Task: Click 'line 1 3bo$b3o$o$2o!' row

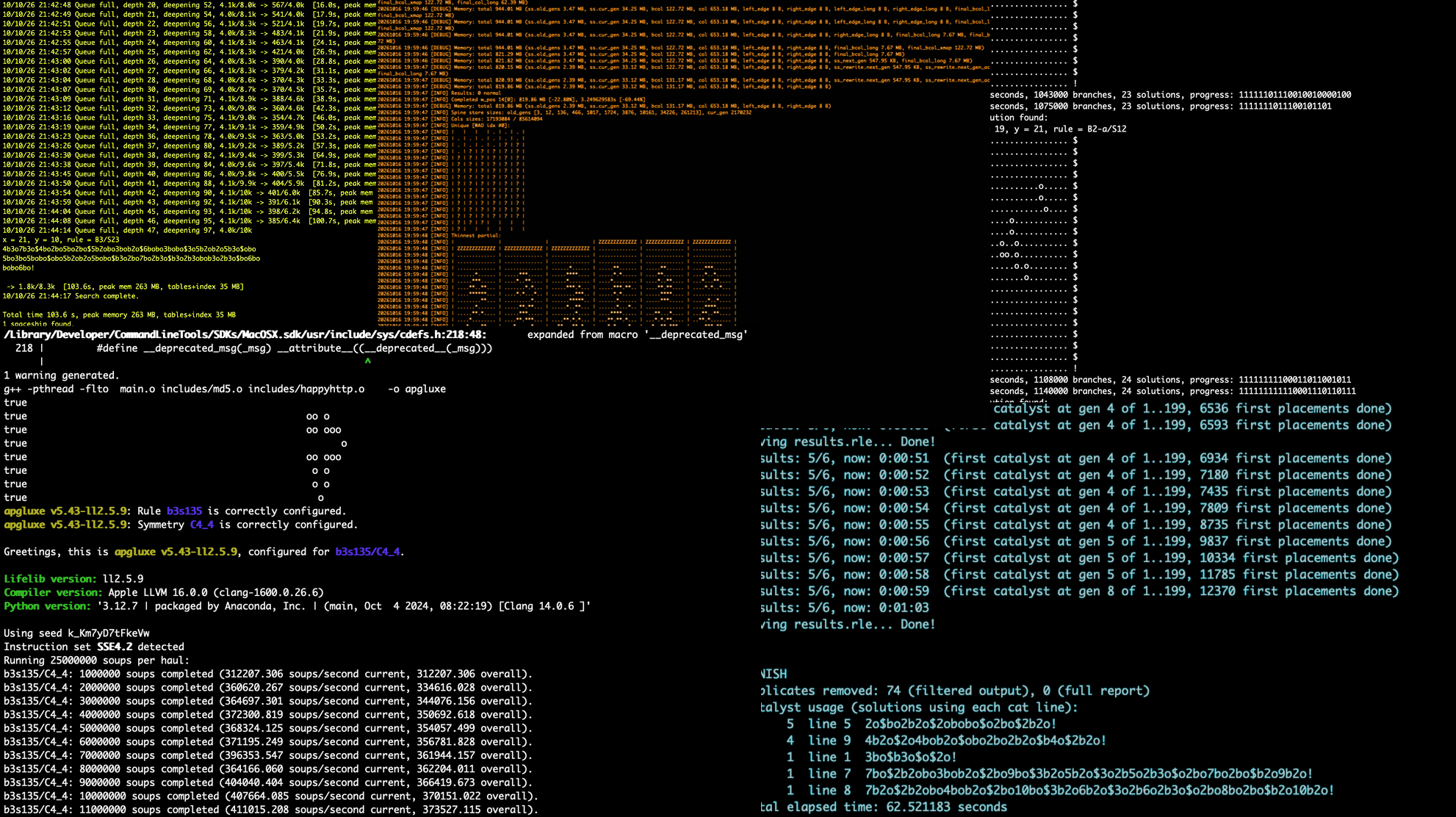Action: click(x=871, y=757)
